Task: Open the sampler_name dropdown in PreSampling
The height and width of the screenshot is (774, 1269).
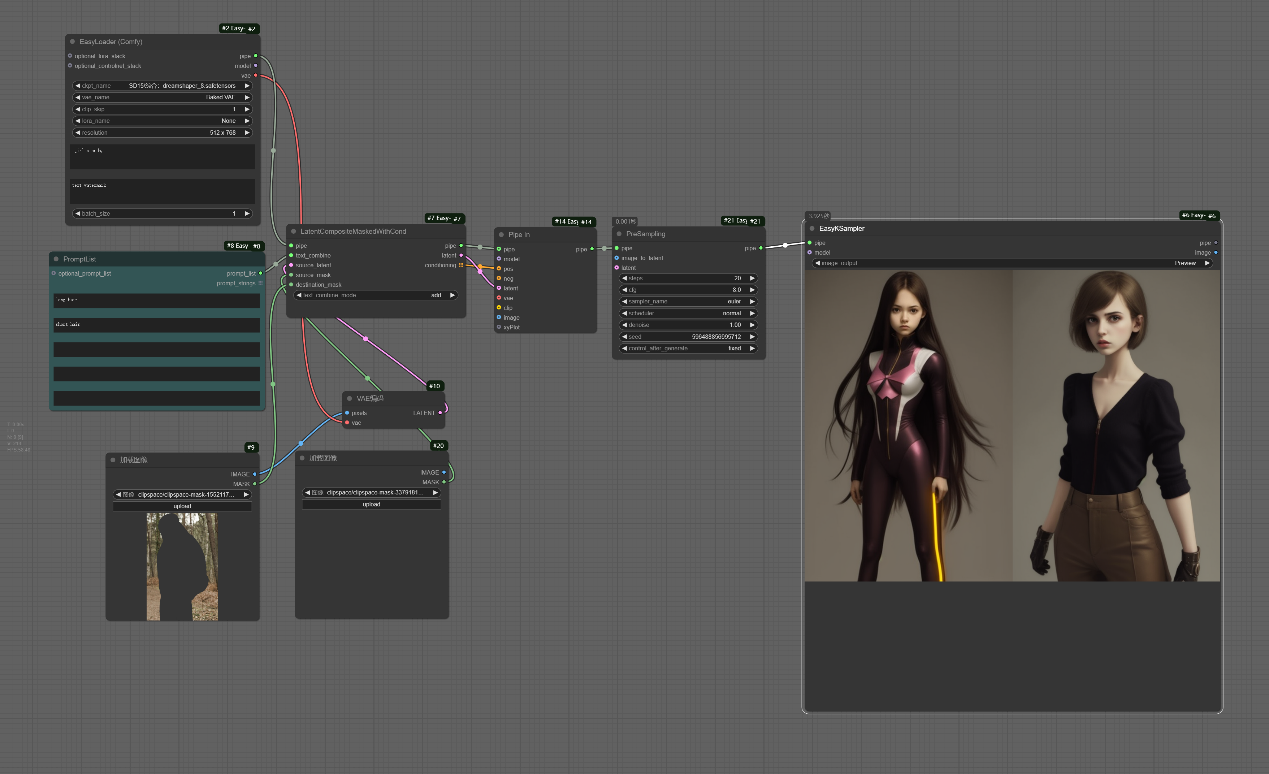Action: [x=688, y=301]
